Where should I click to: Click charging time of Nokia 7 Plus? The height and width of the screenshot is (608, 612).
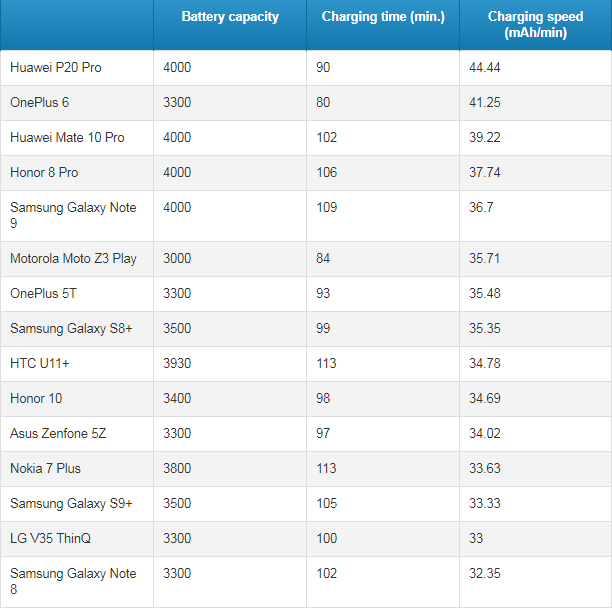[326, 468]
